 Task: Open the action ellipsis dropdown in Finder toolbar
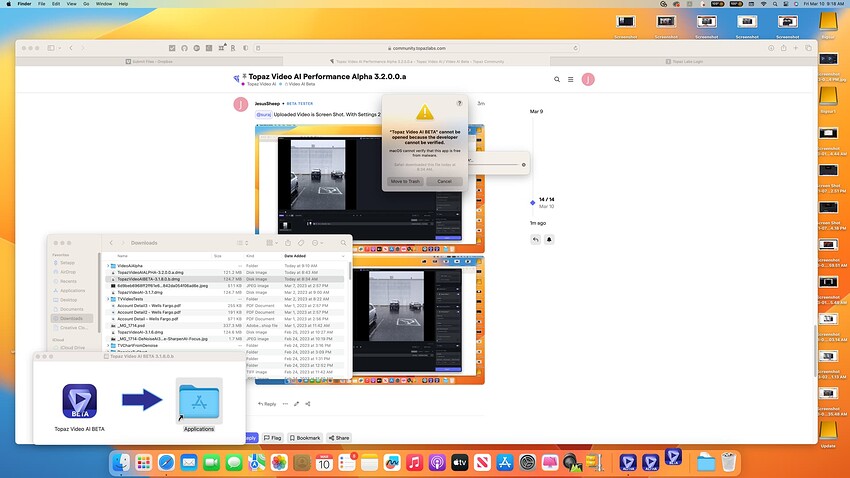coord(317,243)
